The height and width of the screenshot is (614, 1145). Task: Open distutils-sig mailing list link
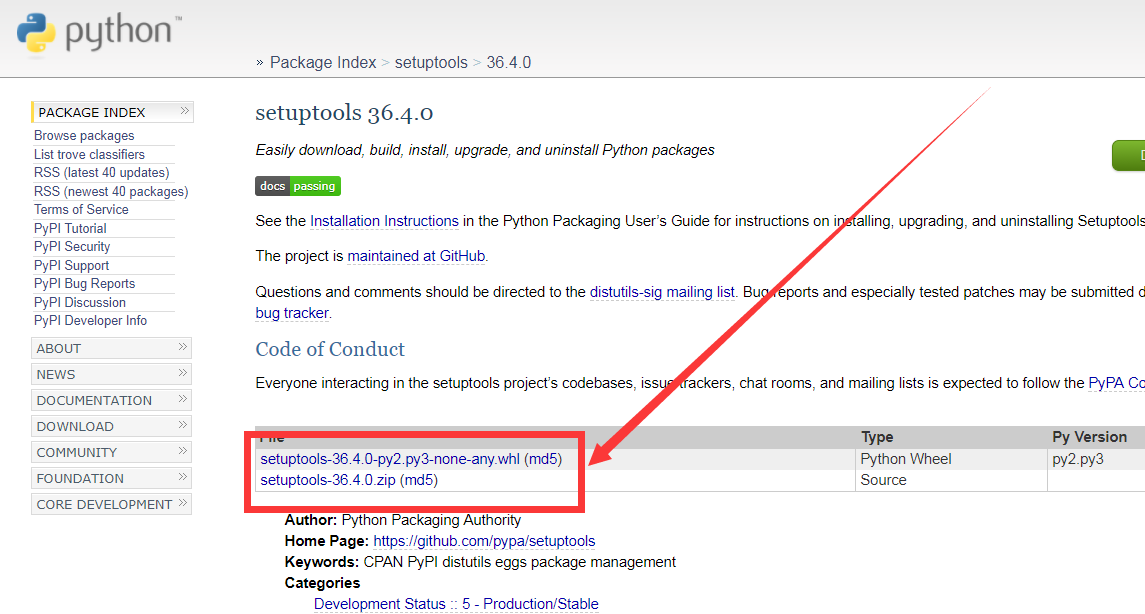point(662,291)
